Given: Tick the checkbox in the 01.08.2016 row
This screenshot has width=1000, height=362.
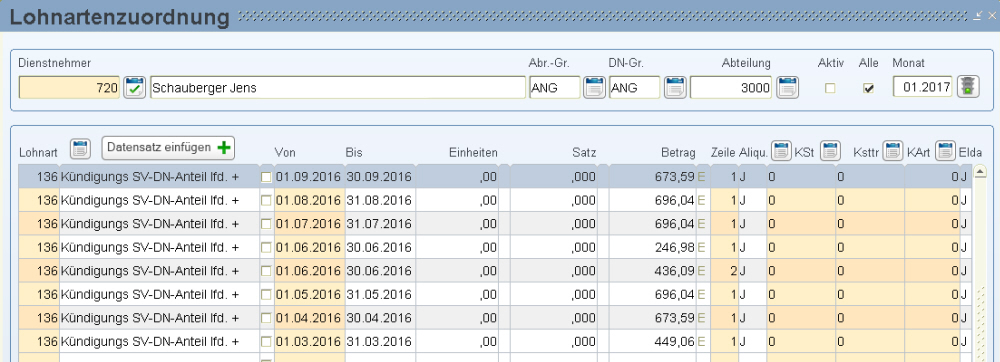Looking at the screenshot, I should [x=267, y=201].
